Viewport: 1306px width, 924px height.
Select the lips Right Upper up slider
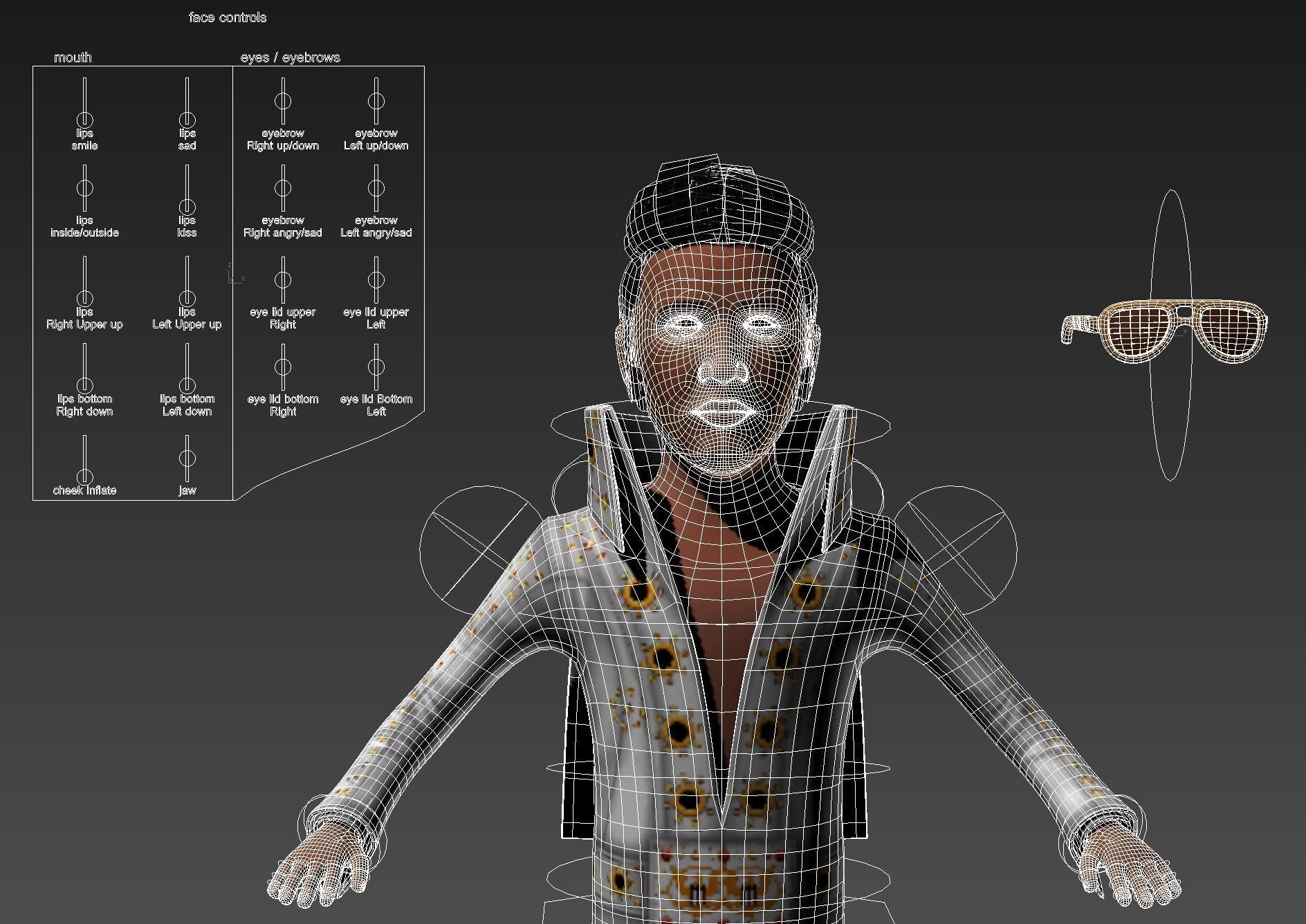point(84,281)
